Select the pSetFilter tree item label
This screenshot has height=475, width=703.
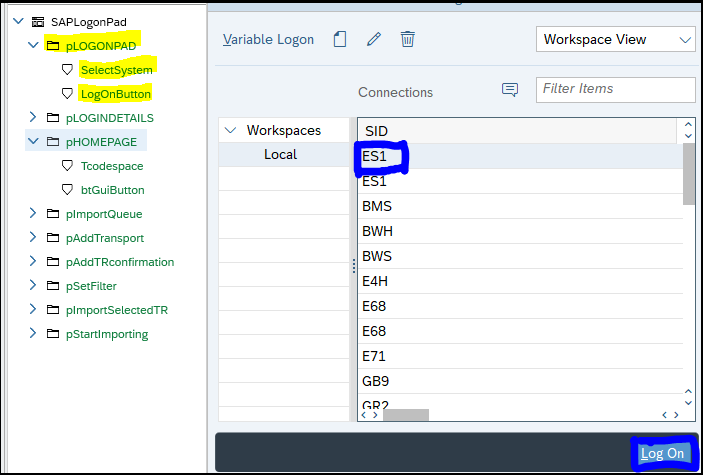[x=91, y=286]
